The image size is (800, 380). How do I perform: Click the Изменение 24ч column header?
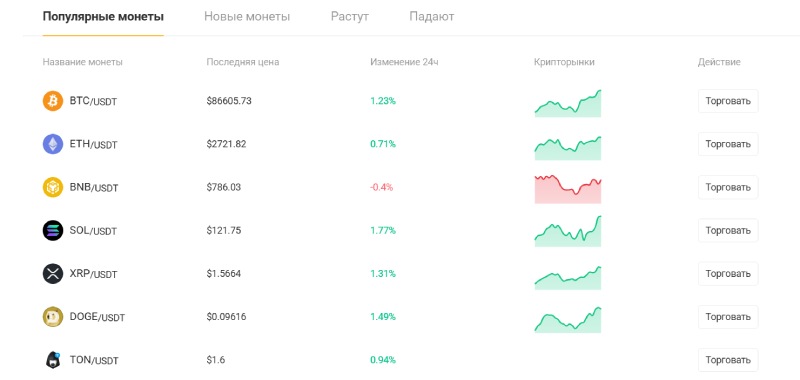405,62
